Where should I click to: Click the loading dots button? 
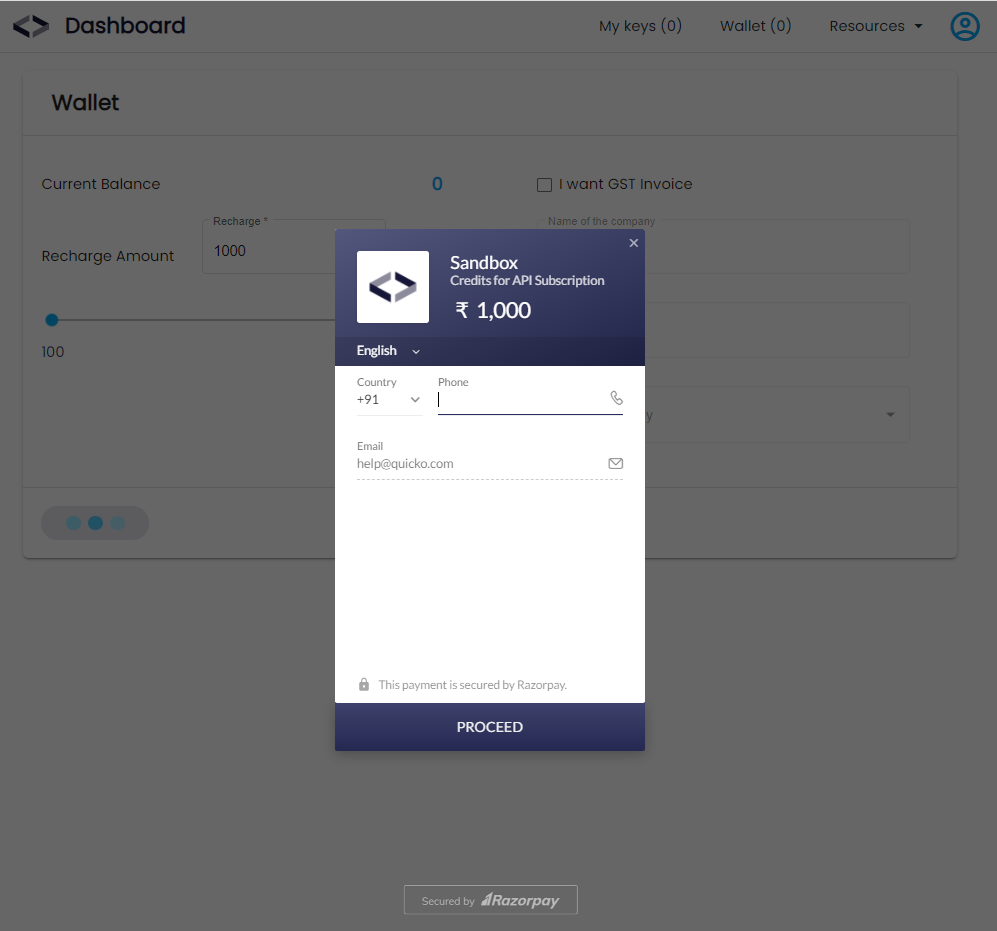(95, 523)
